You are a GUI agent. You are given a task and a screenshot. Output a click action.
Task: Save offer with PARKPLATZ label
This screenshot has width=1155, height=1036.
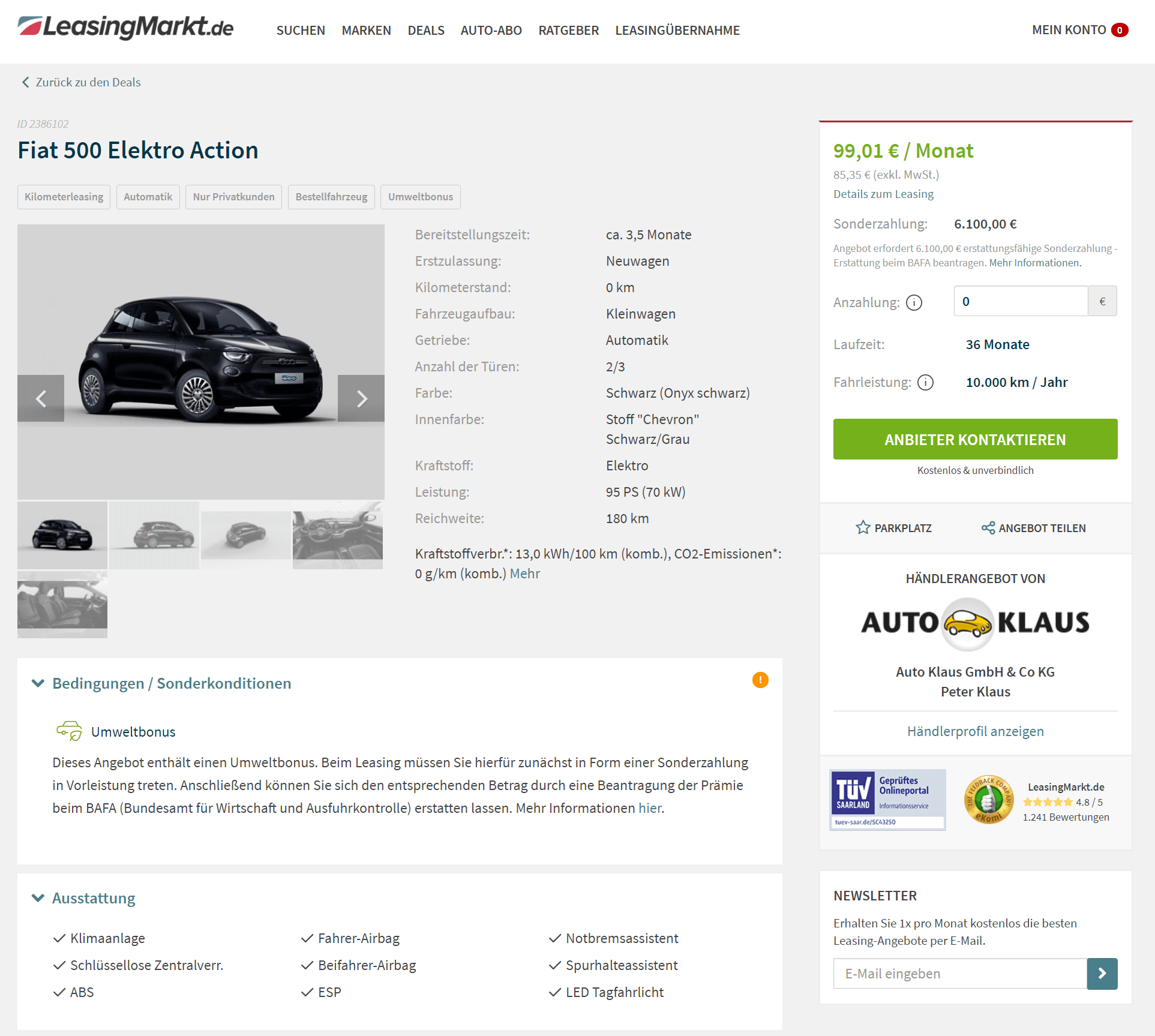(x=903, y=528)
